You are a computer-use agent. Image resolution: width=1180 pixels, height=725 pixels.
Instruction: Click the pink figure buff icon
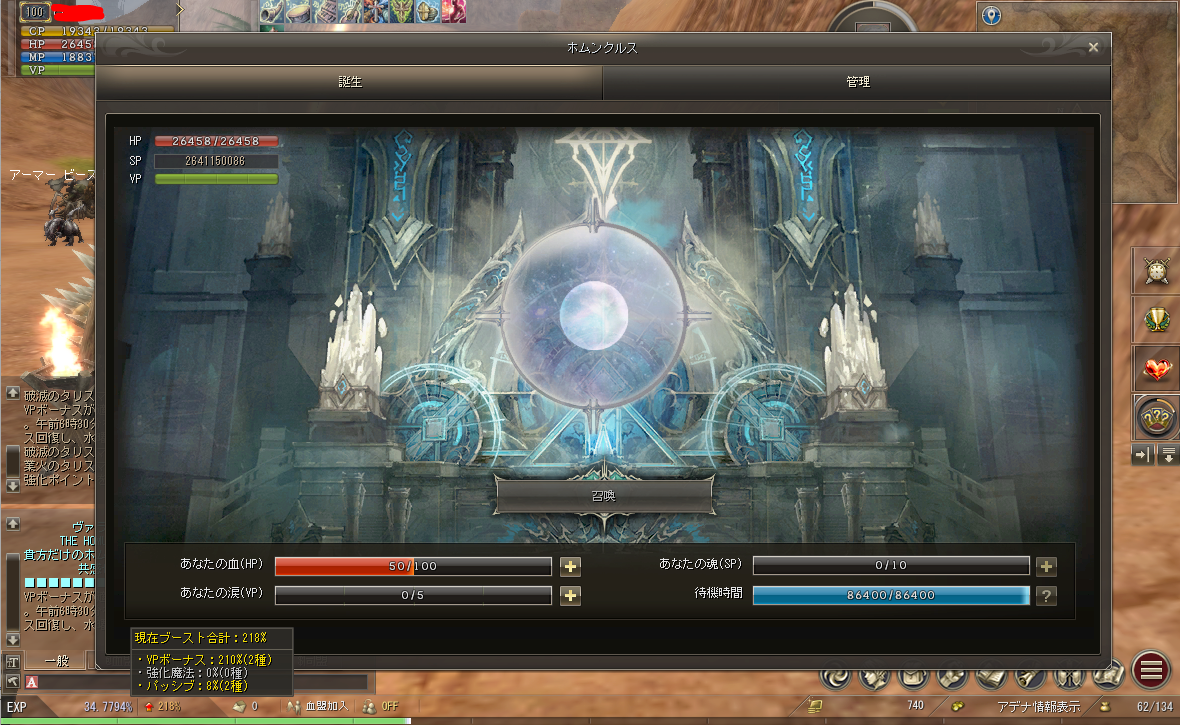coord(454,11)
